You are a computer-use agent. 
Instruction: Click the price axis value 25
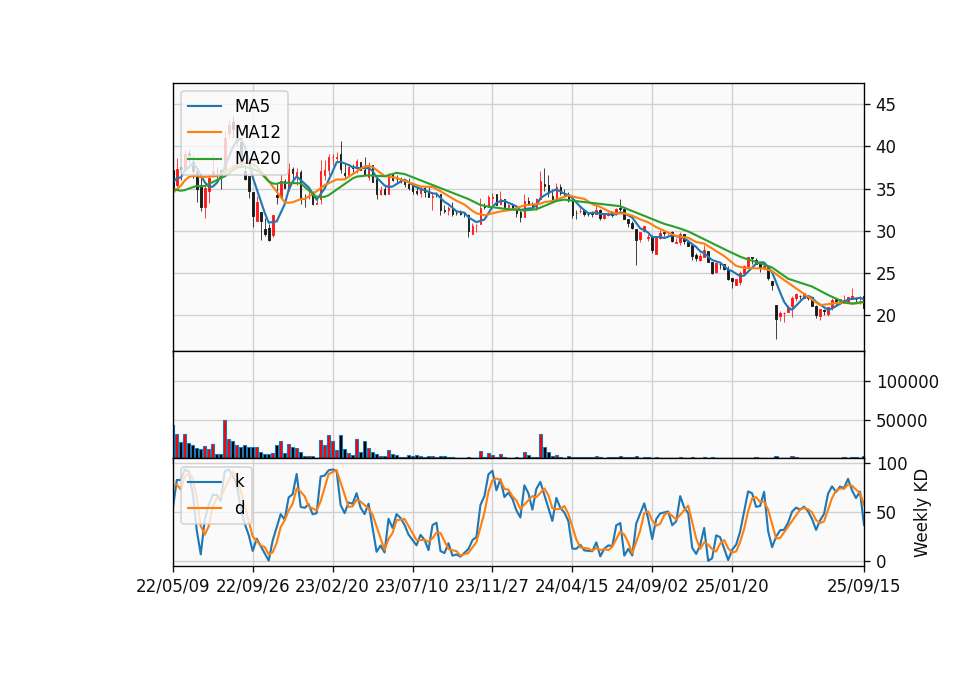click(x=885, y=274)
